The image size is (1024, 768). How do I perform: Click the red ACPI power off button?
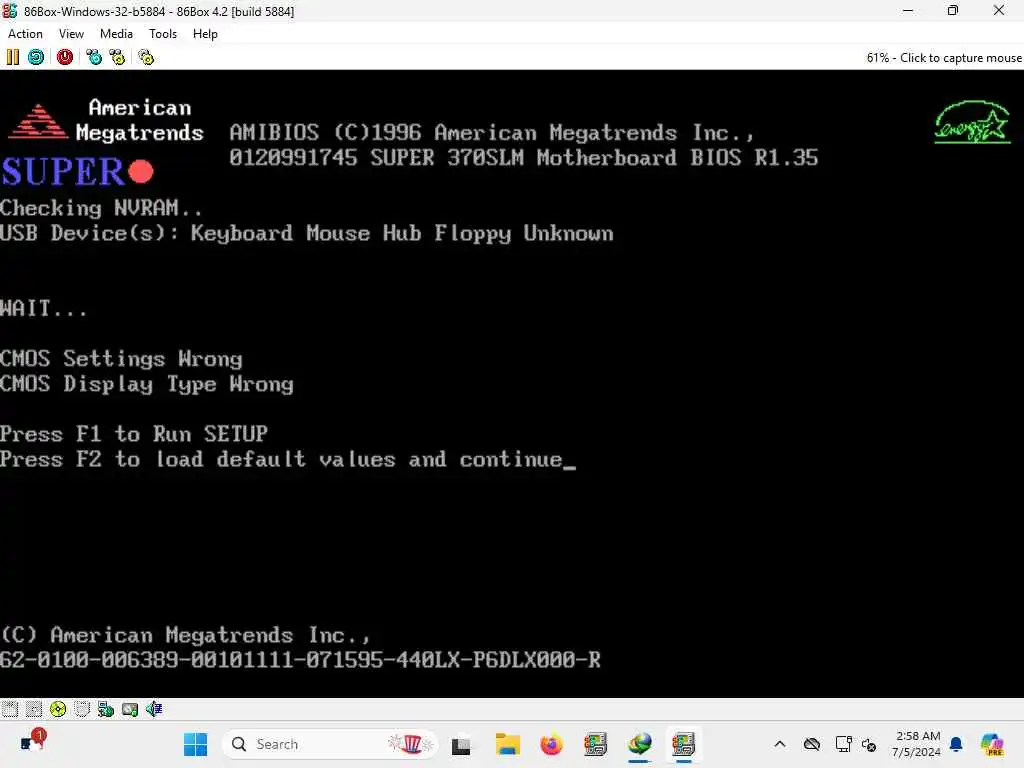(x=65, y=57)
